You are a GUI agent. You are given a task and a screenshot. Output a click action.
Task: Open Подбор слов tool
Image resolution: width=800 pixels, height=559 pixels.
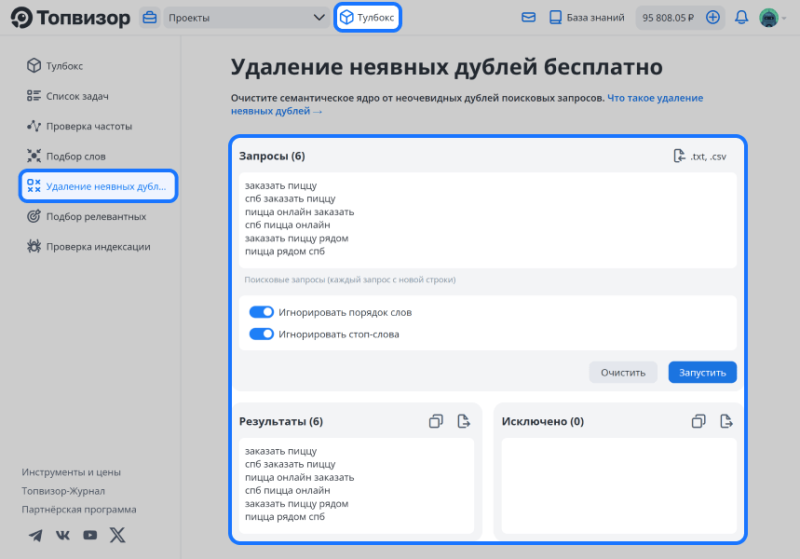coord(76,156)
